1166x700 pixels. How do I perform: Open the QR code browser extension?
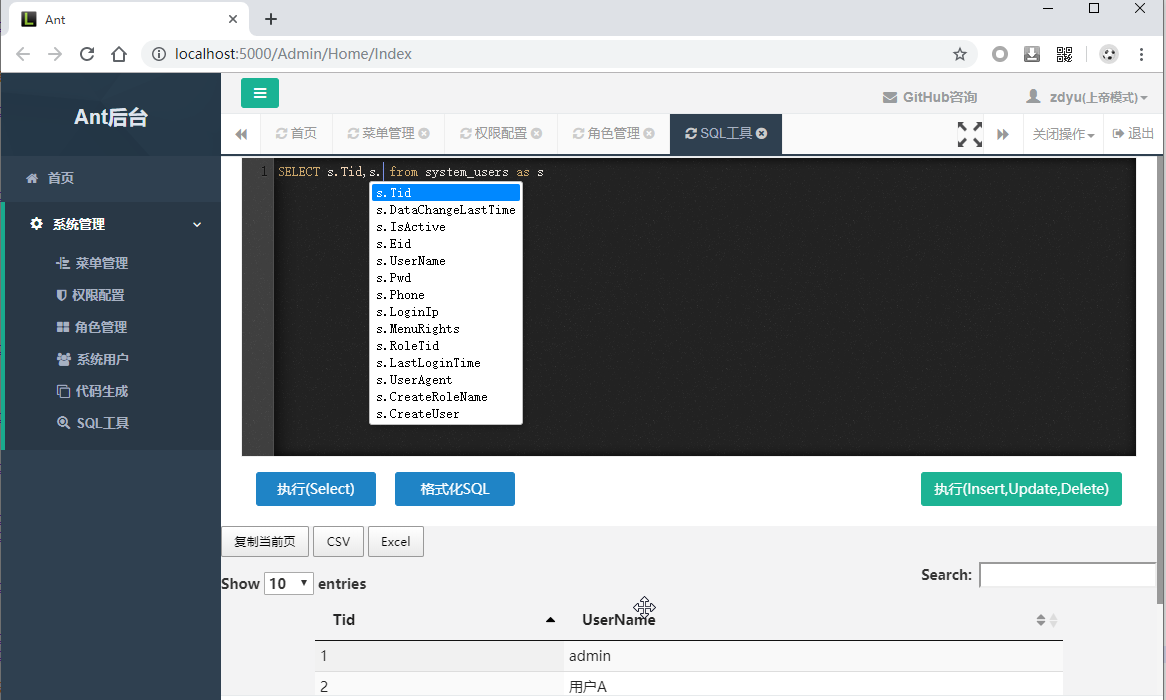pos(1064,54)
